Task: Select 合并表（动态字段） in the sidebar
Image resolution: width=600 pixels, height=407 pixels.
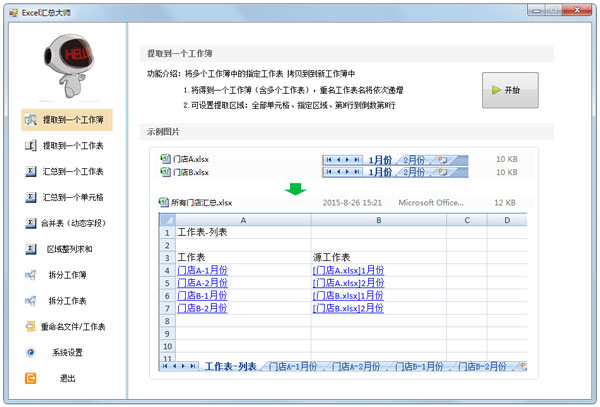Action: click(70, 224)
